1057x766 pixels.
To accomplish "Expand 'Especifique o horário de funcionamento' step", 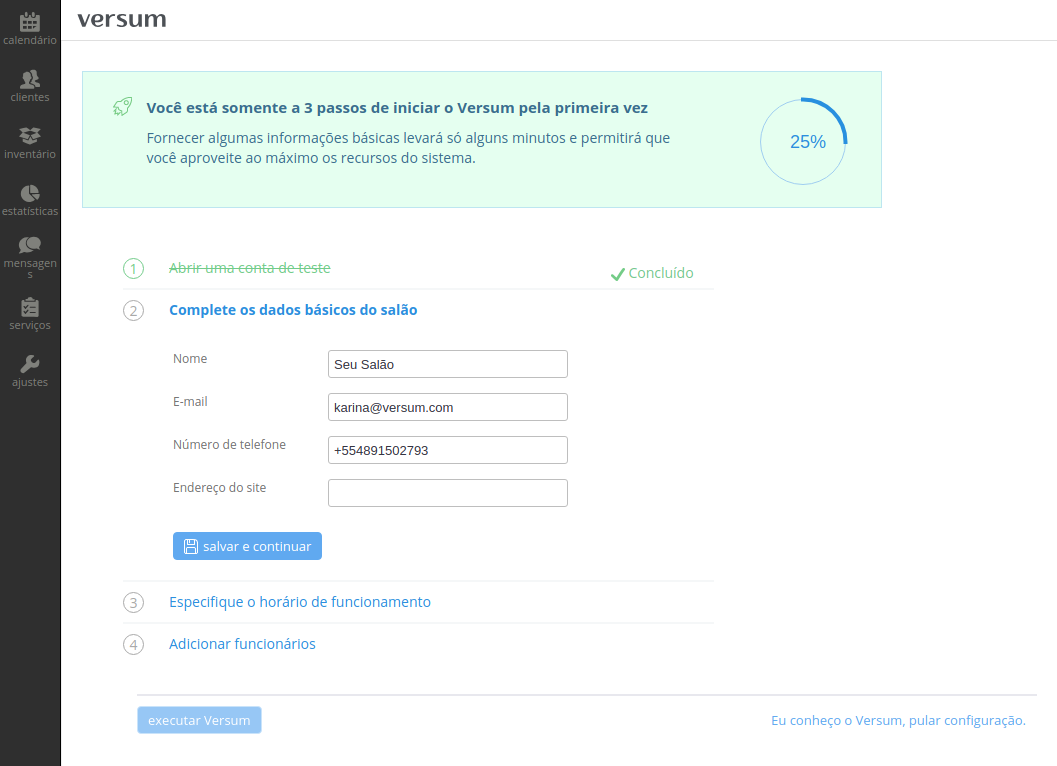I will 300,602.
